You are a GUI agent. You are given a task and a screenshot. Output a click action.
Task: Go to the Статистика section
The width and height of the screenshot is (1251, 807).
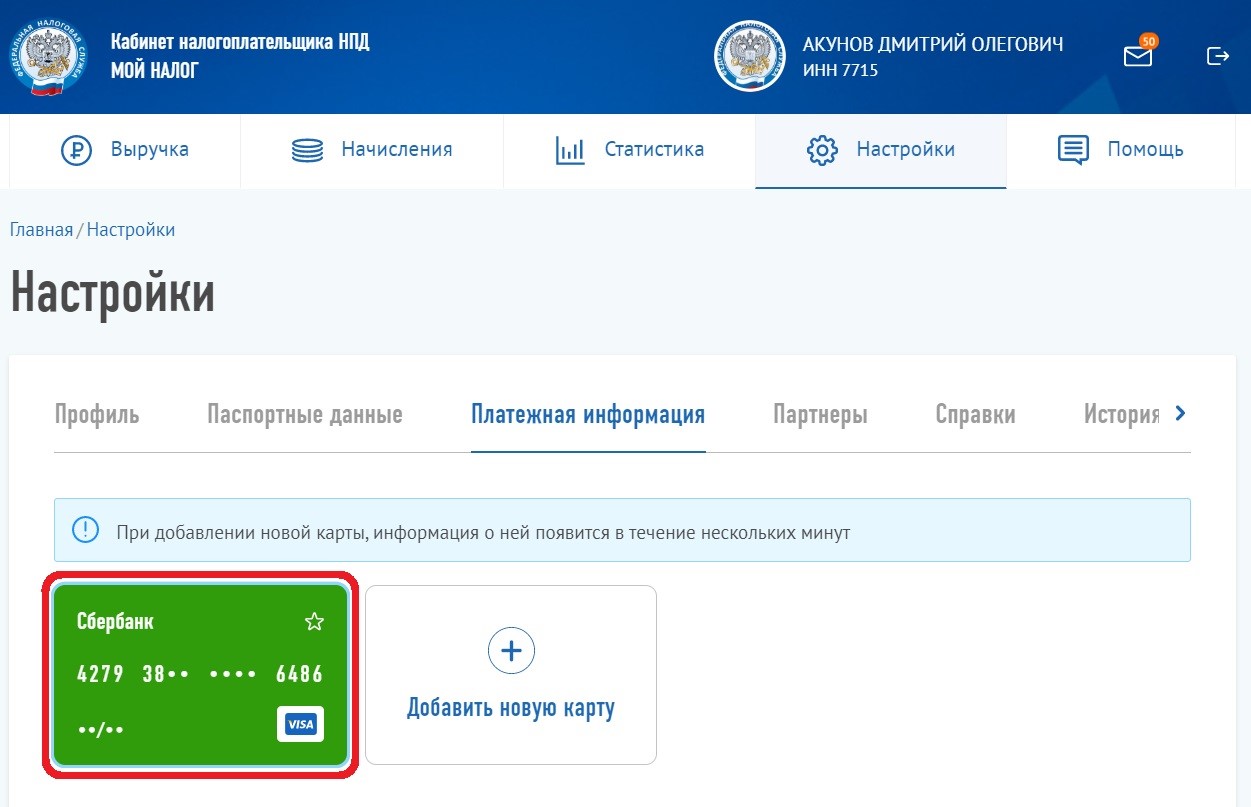click(x=630, y=150)
